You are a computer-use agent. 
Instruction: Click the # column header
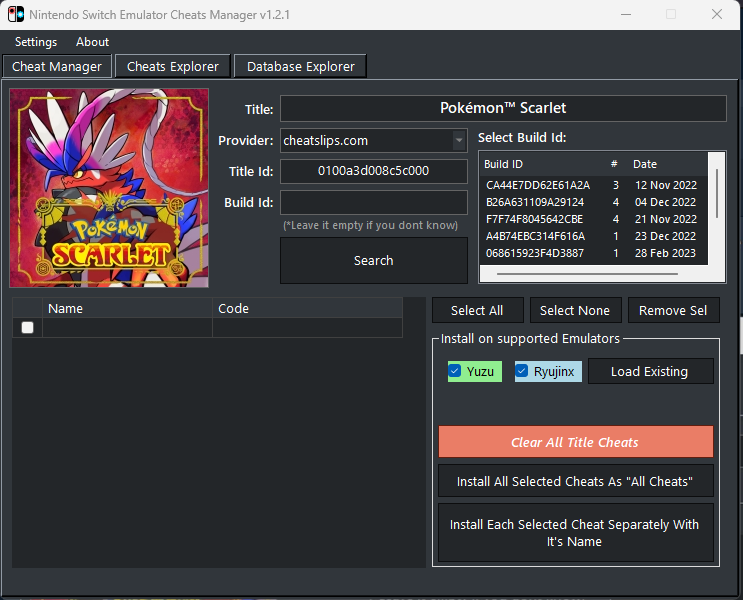[x=614, y=164]
